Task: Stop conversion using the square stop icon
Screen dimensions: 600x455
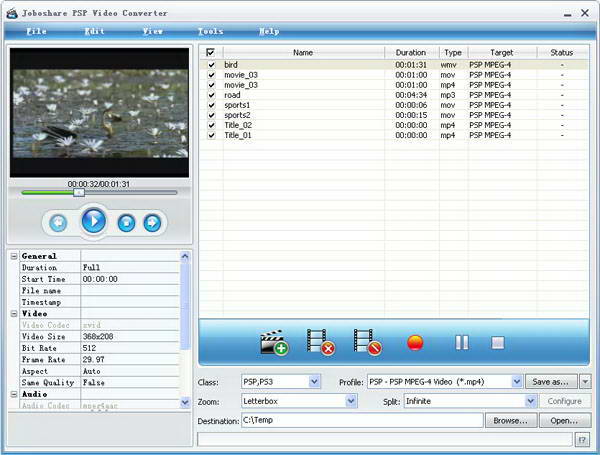Action: pos(497,343)
